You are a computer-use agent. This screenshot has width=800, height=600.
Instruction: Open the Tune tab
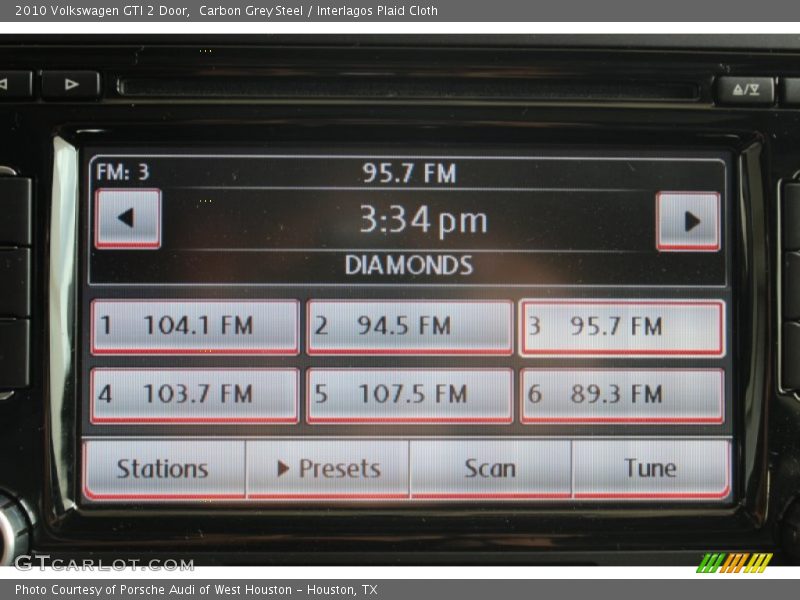(651, 468)
